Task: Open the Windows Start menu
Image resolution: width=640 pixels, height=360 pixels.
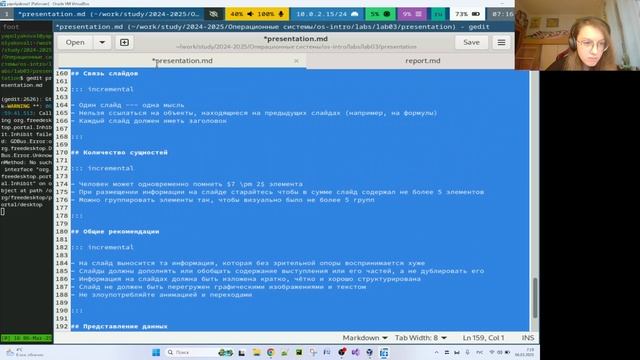Action: 156,352
